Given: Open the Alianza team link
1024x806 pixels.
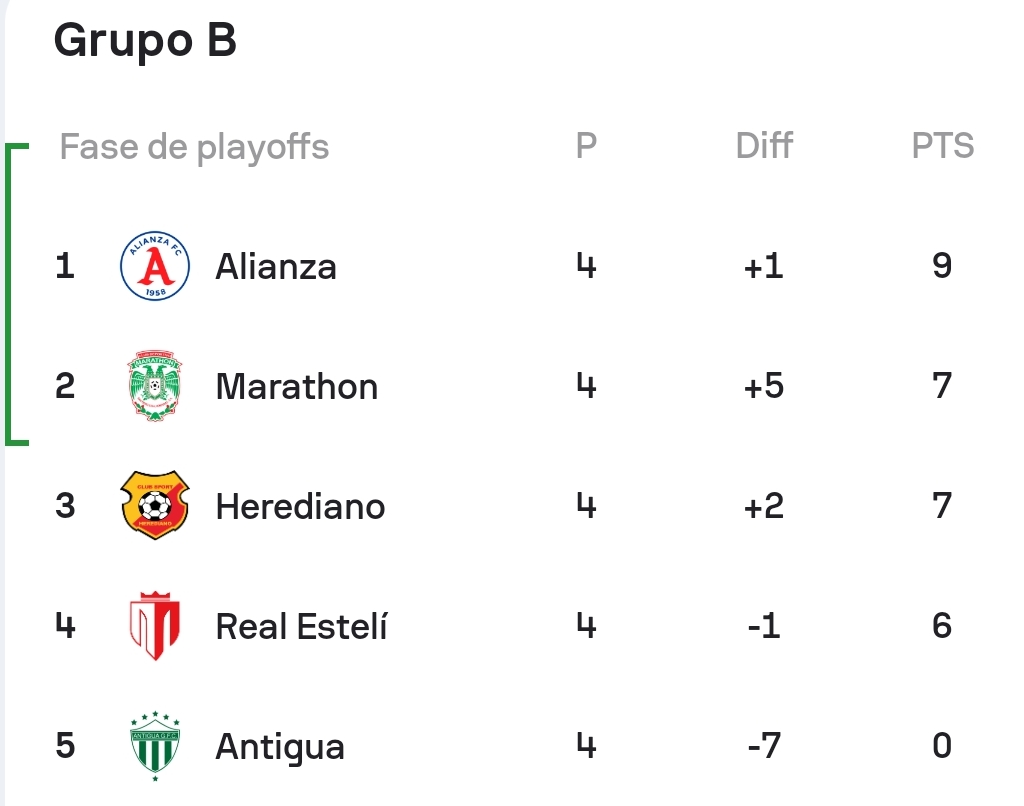Looking at the screenshot, I should 276,266.
